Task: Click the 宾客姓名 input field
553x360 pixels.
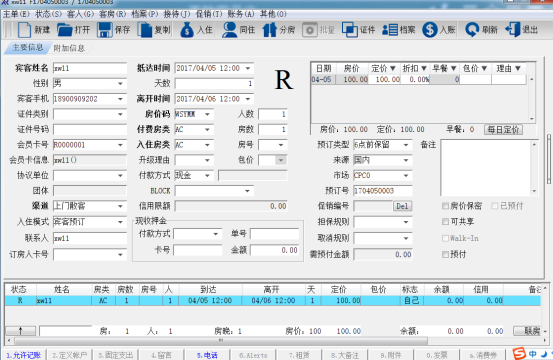Action: click(90, 68)
